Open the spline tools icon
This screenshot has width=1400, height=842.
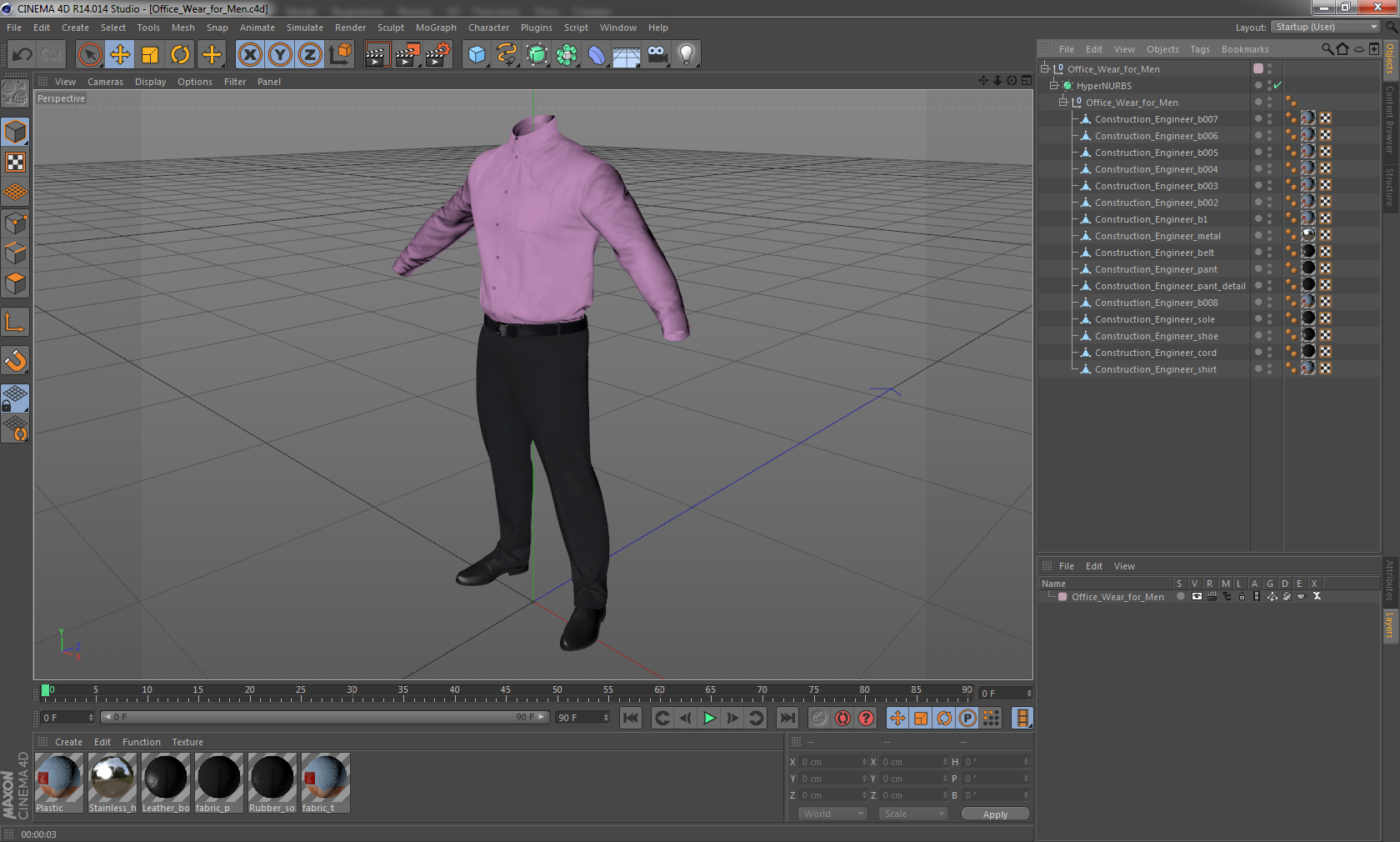click(507, 55)
